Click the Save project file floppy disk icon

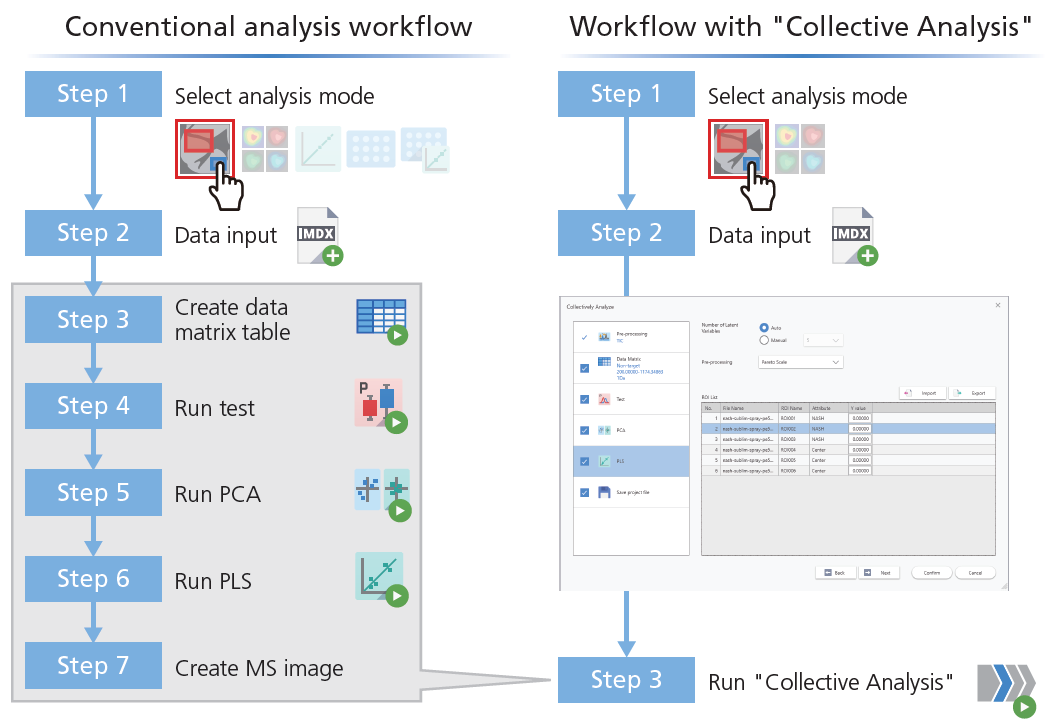pos(604,492)
